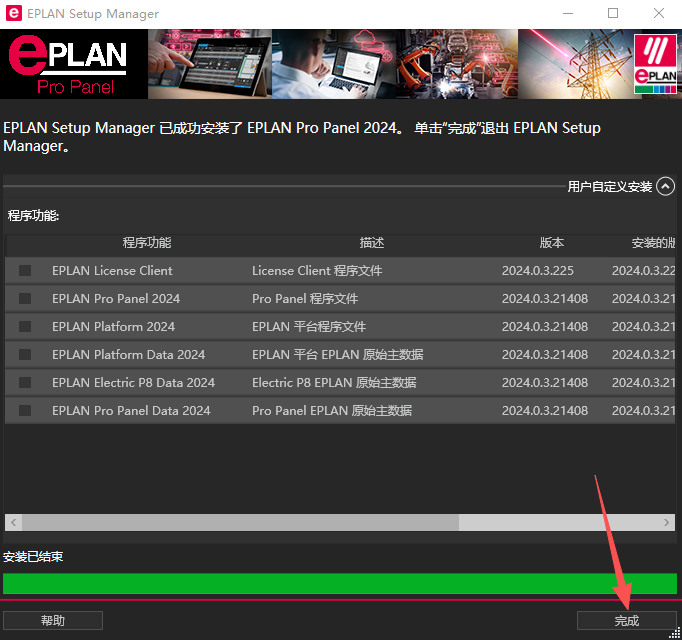The image size is (682, 640).
Task: Click the EPLAN brand badge in the banner
Action: pyautogui.click(x=655, y=64)
